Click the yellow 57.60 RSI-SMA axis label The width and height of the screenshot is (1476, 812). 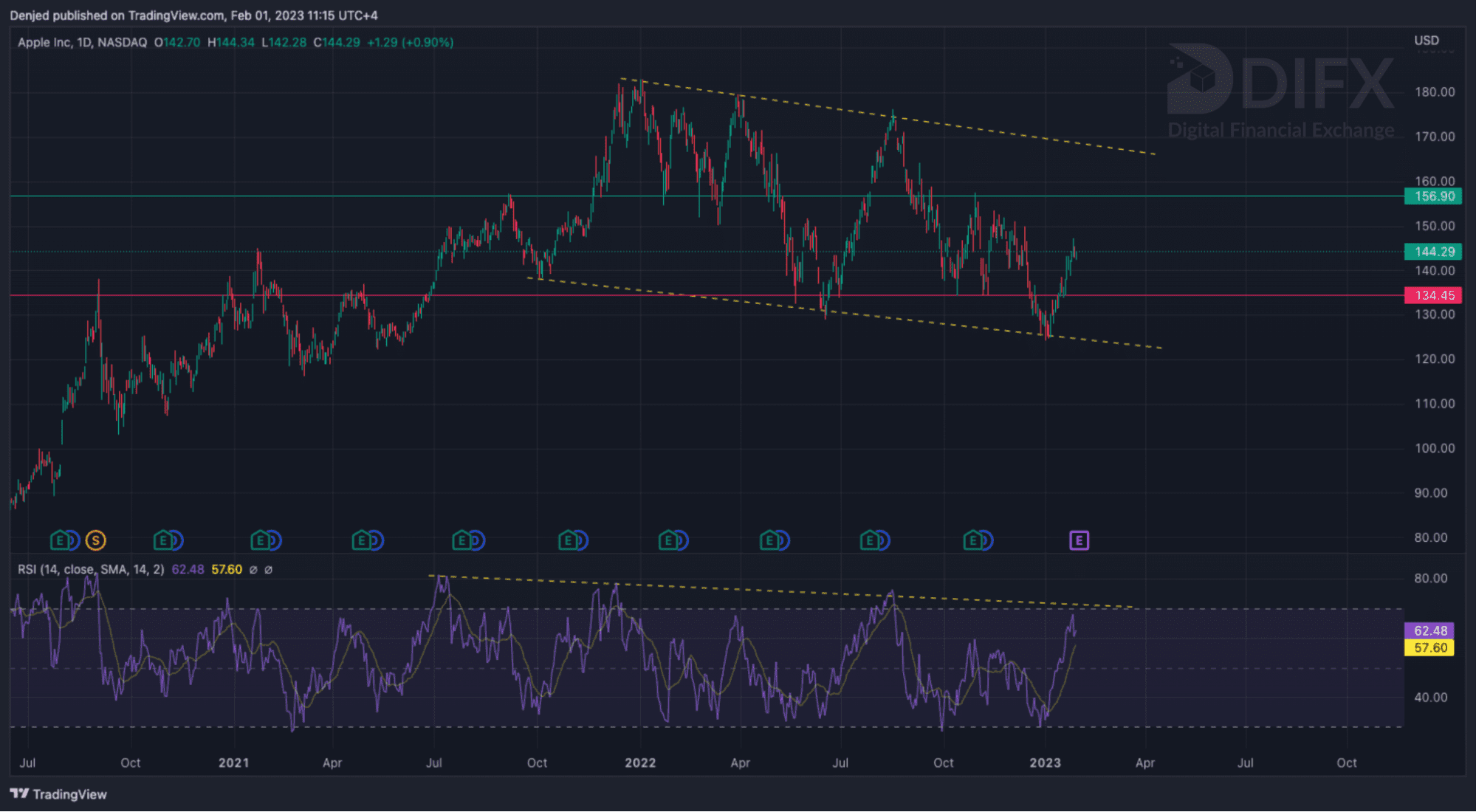tap(1429, 648)
